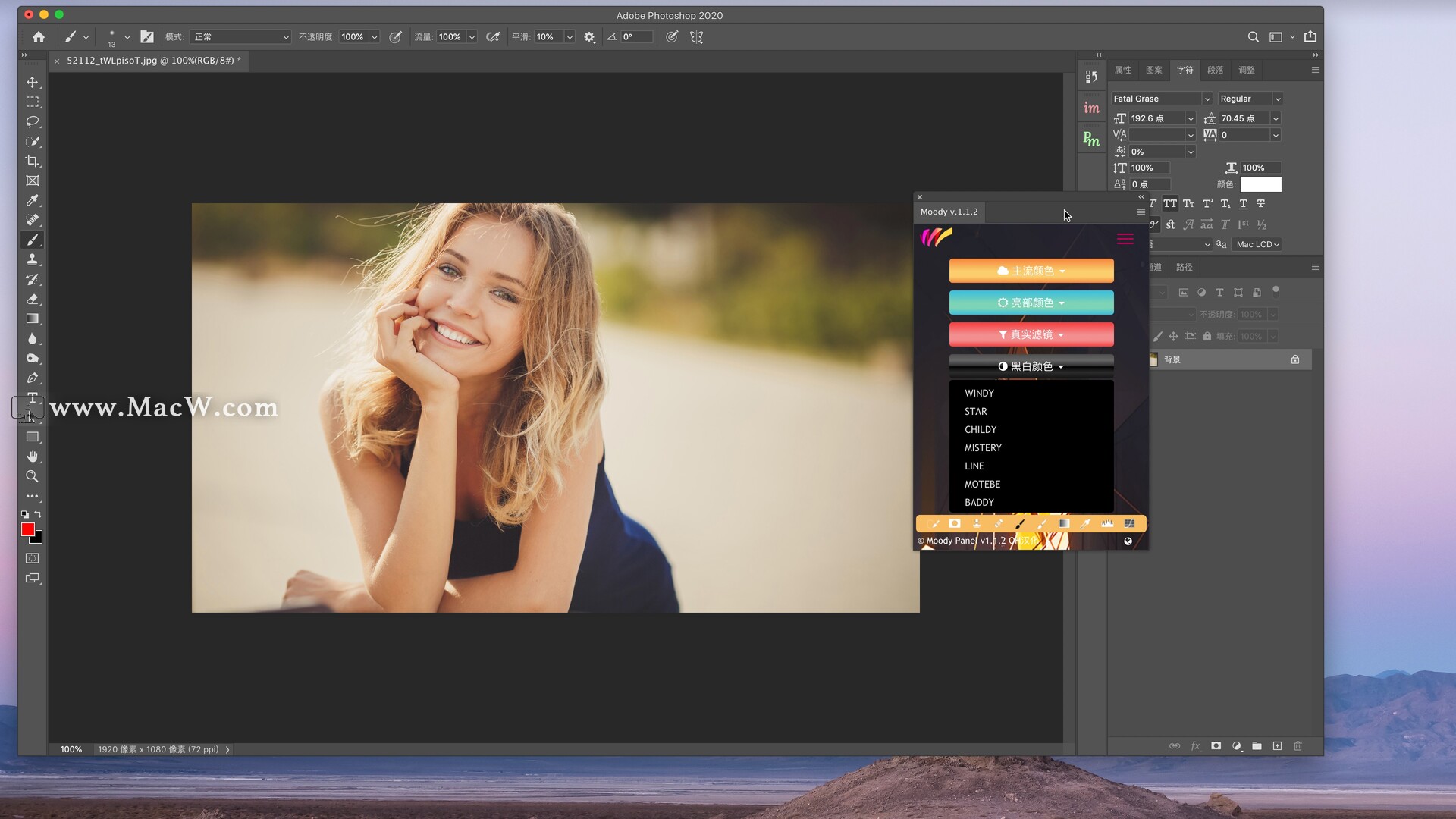Image resolution: width=1456 pixels, height=819 pixels.
Task: Select the Move tool
Action: [32, 82]
